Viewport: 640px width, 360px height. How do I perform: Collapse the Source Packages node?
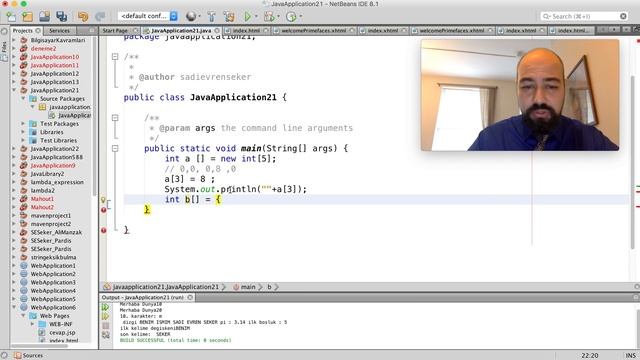point(23,98)
